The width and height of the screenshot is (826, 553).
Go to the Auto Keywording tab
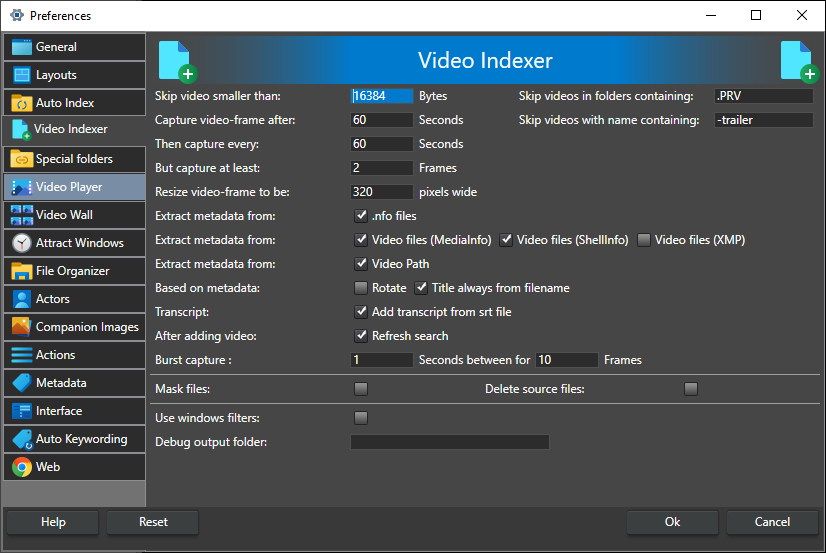click(x=75, y=439)
